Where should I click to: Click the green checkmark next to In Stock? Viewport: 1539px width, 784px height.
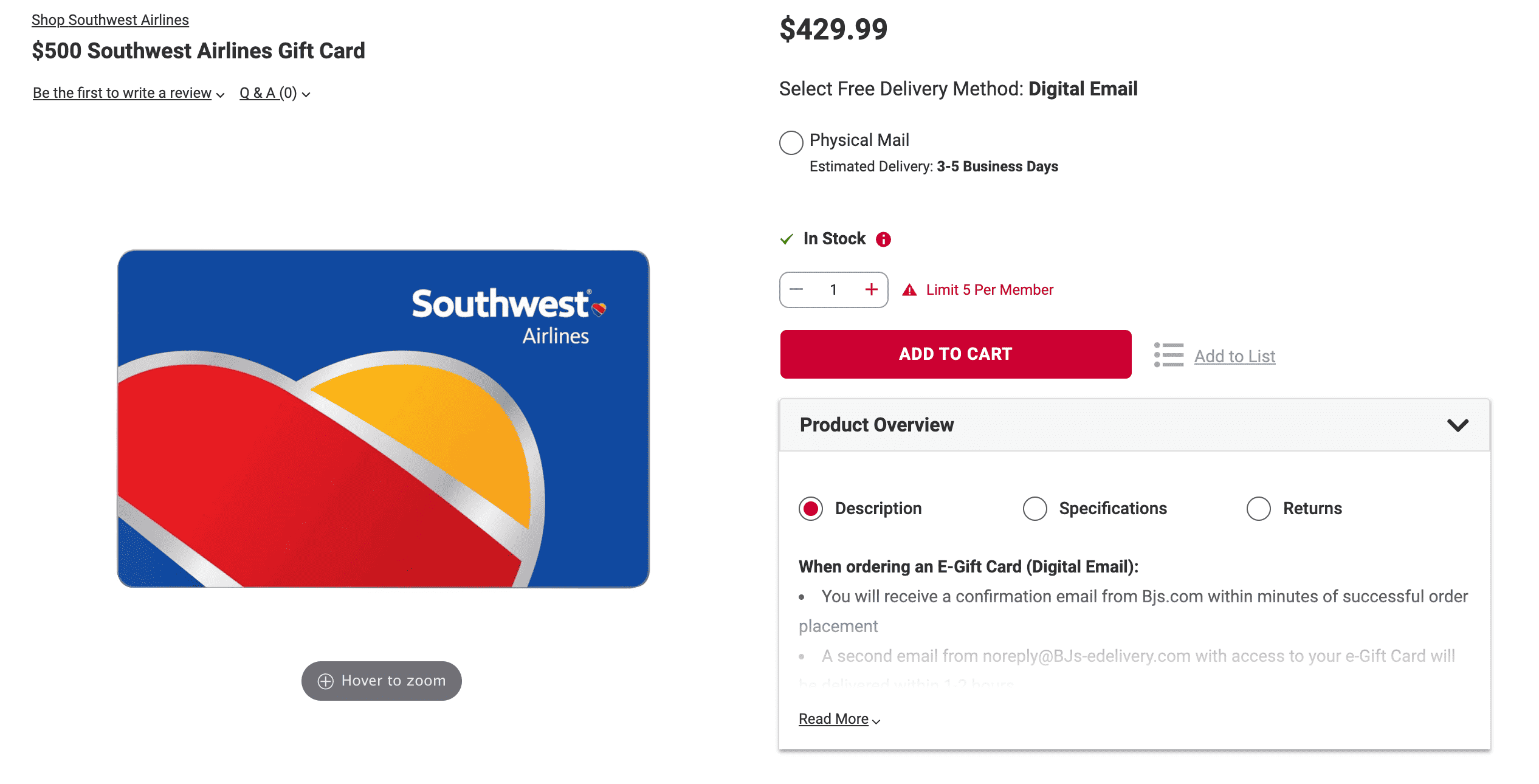click(x=787, y=238)
